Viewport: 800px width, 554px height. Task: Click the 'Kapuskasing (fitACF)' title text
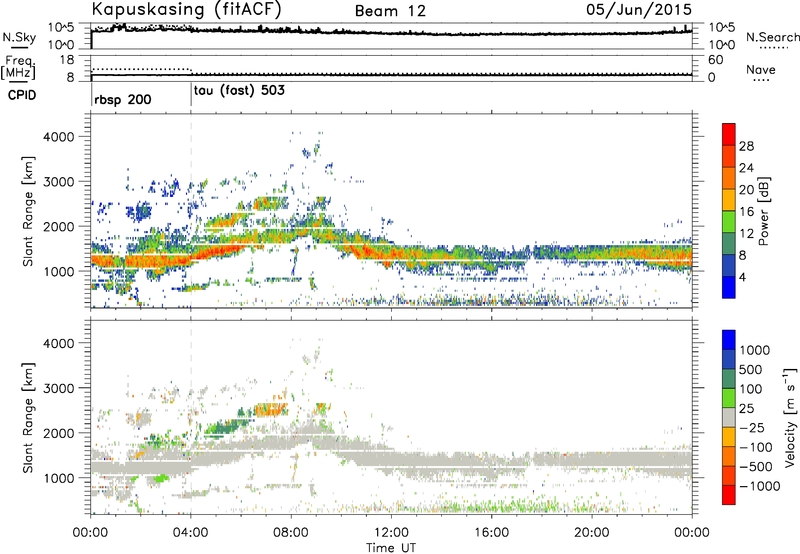pos(186,9)
